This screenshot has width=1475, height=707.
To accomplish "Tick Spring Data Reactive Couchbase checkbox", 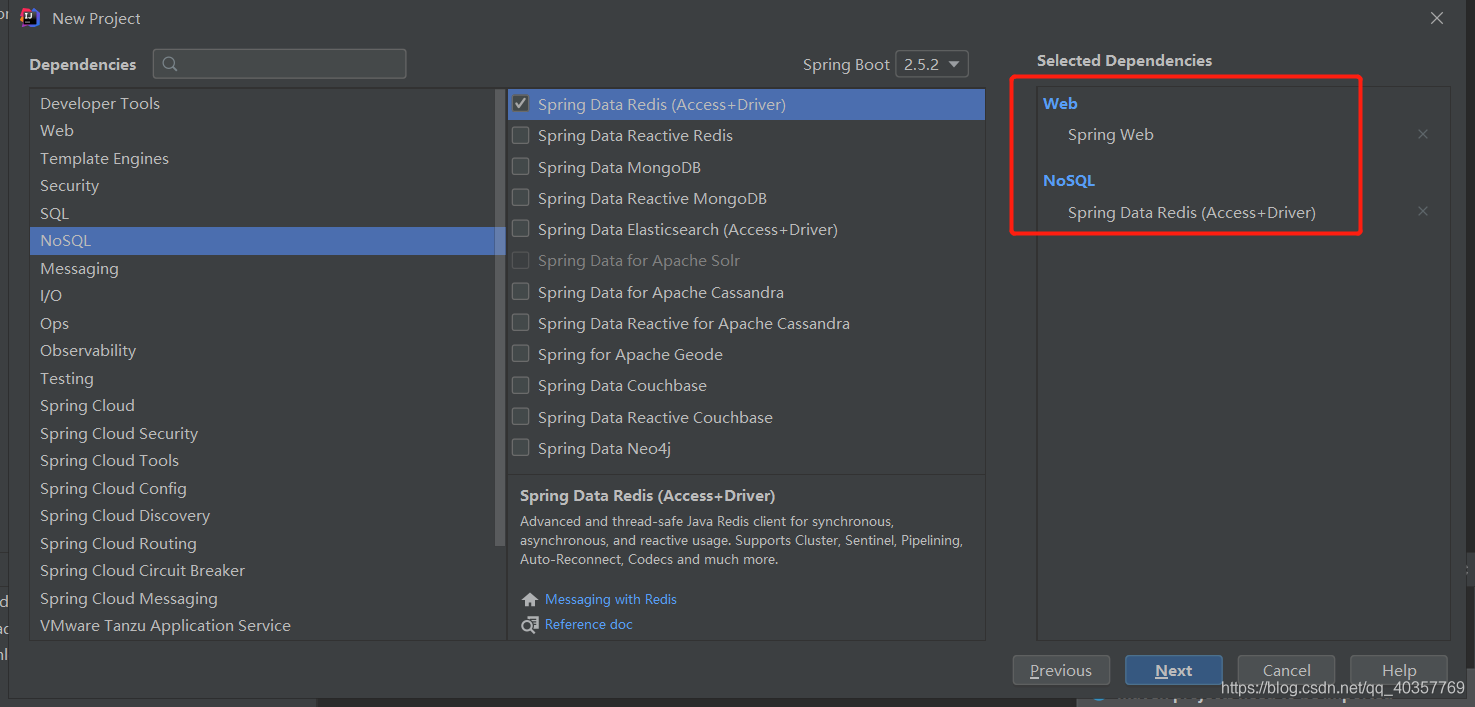I will 521,417.
